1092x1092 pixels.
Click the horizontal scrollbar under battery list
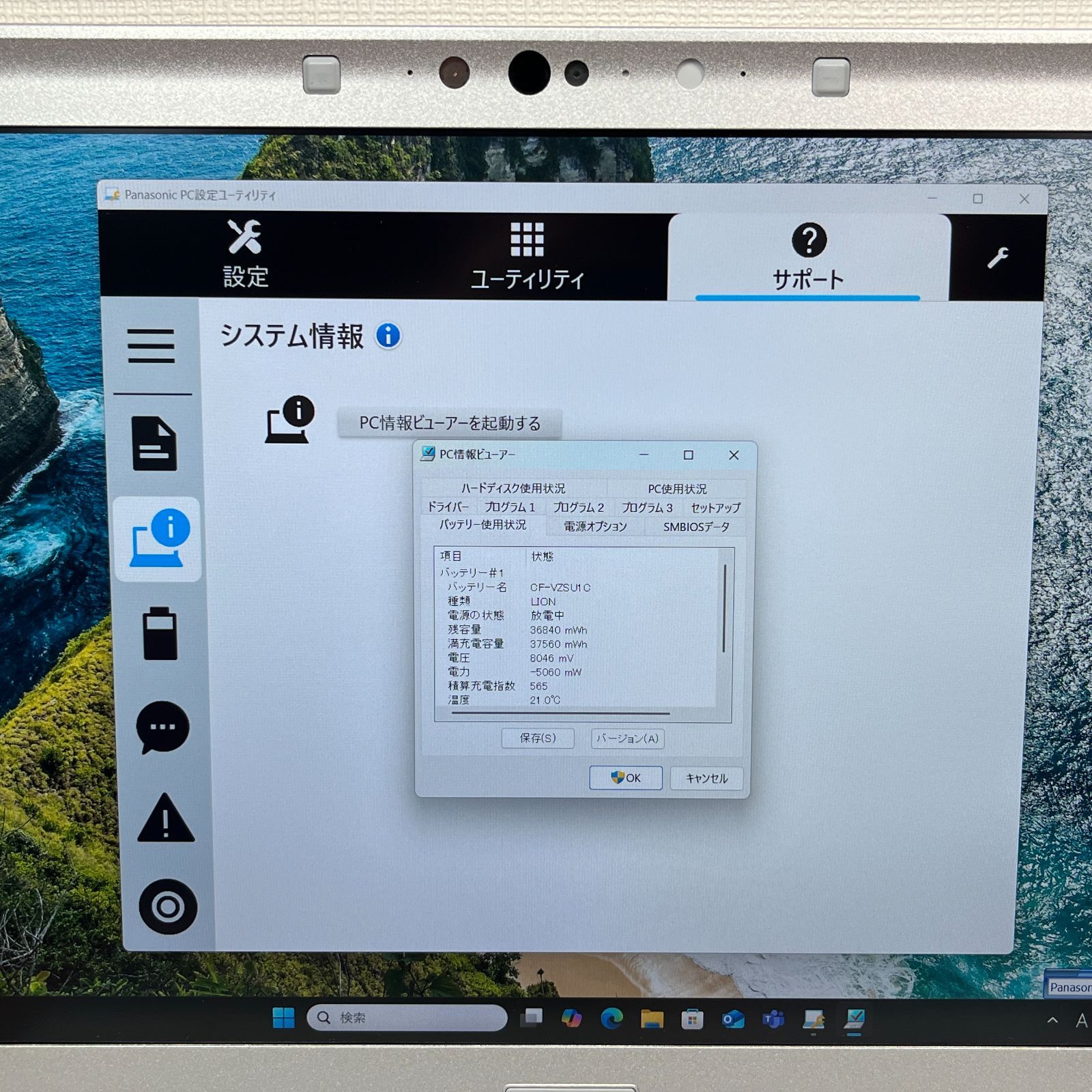tap(560, 713)
